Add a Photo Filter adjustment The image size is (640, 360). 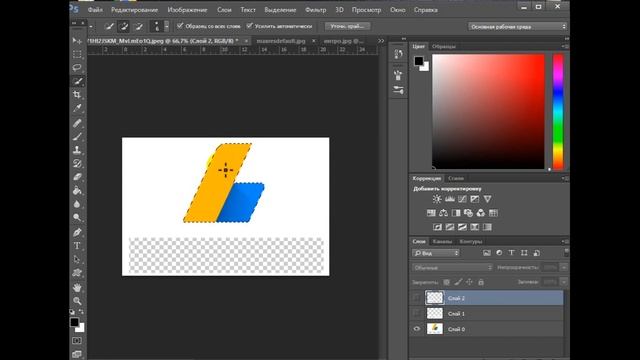click(x=469, y=213)
